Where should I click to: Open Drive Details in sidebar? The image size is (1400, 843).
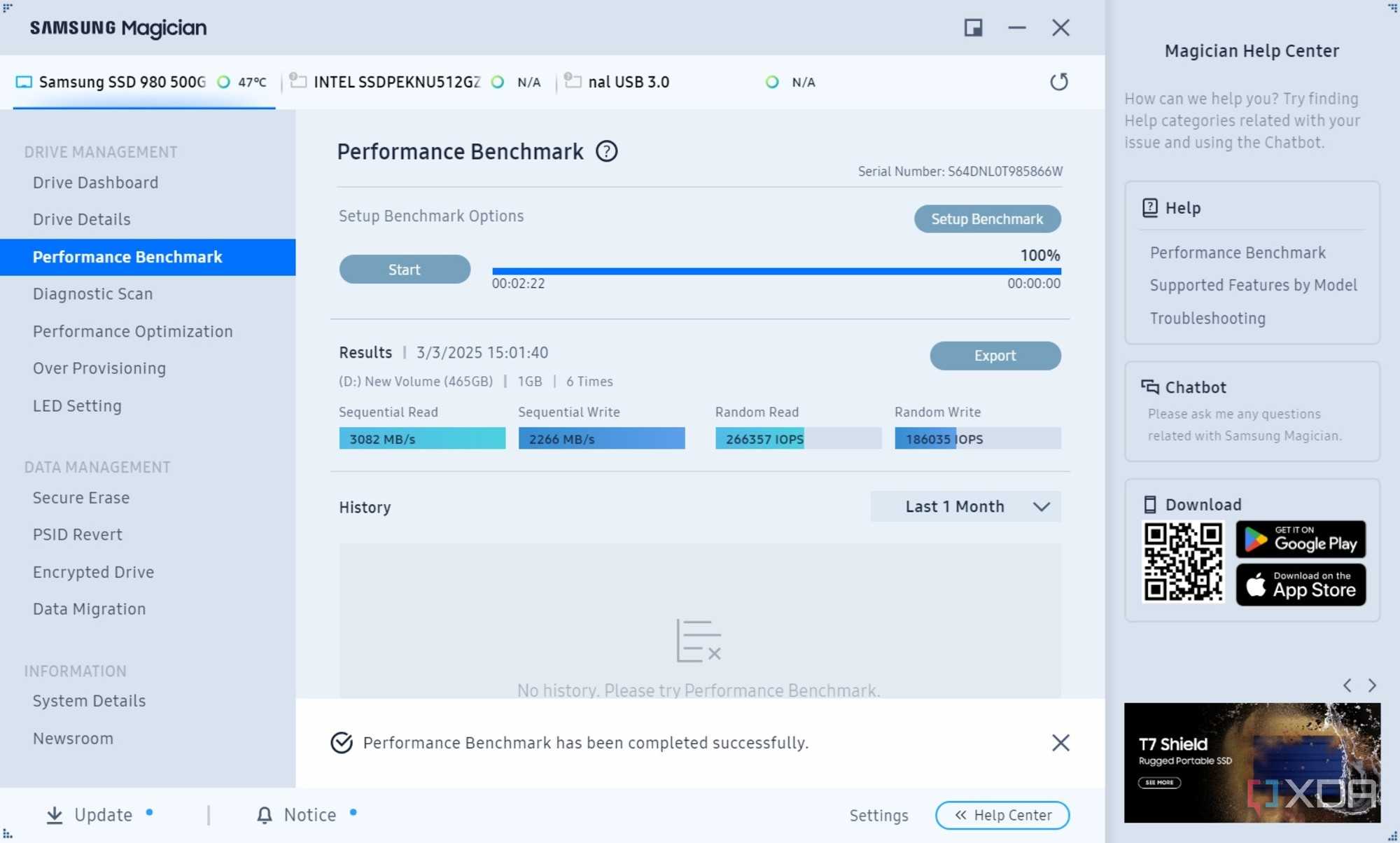[81, 220]
